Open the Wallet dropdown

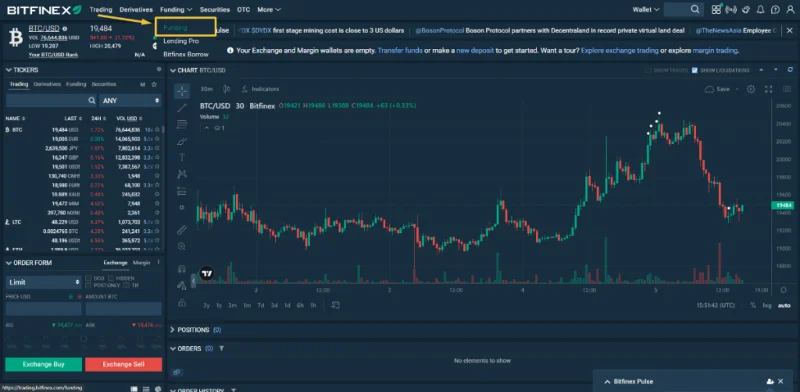(646, 9)
